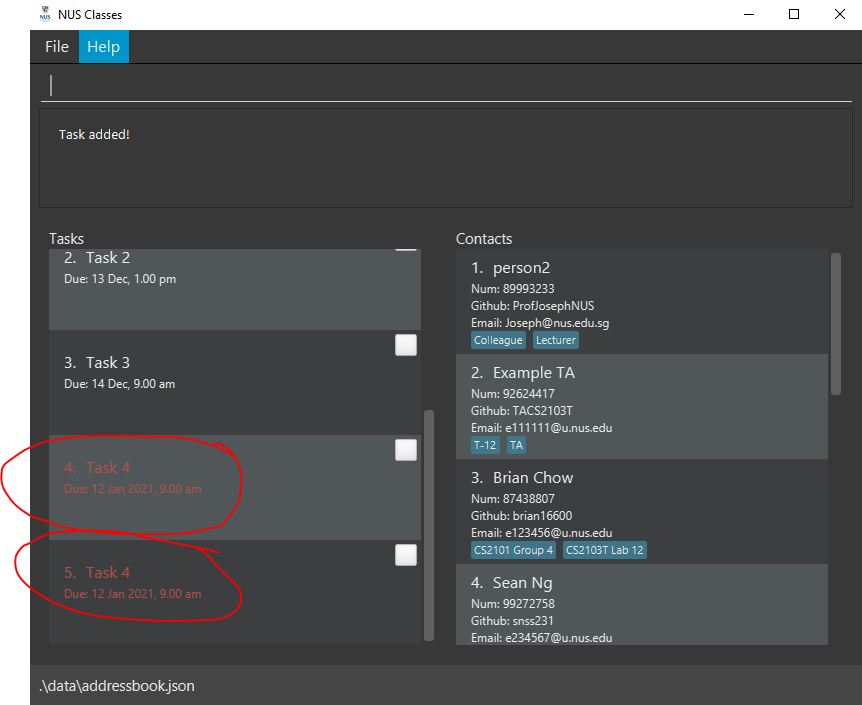The image size is (862, 705).
Task: Select the fifth task item titled Task 4
Action: [x=235, y=592]
